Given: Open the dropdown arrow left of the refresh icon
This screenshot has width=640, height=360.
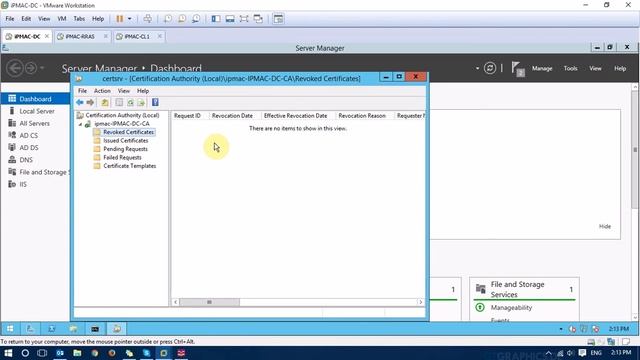Looking at the screenshot, I should tap(477, 68).
